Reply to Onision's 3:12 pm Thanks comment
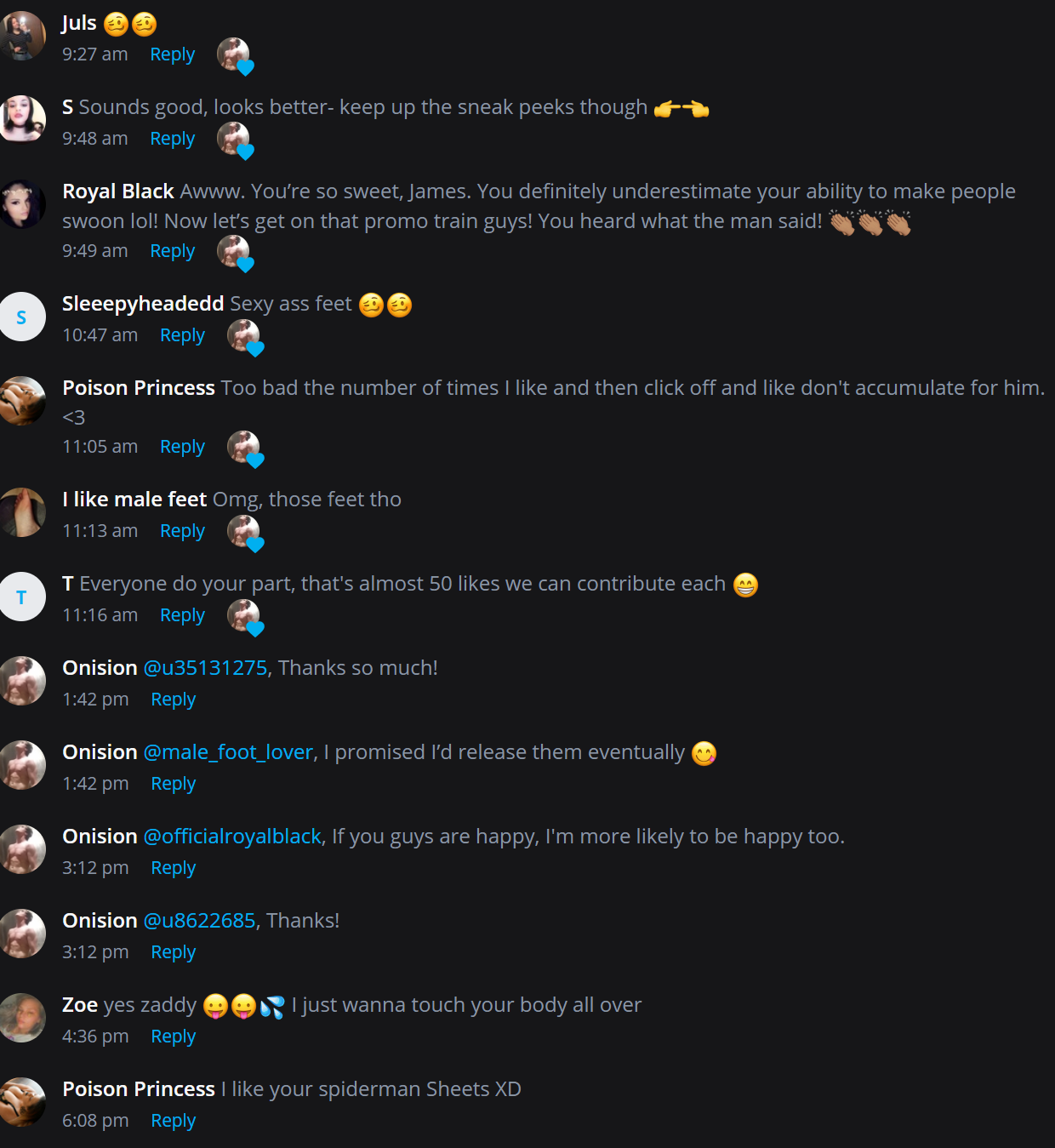 (174, 952)
